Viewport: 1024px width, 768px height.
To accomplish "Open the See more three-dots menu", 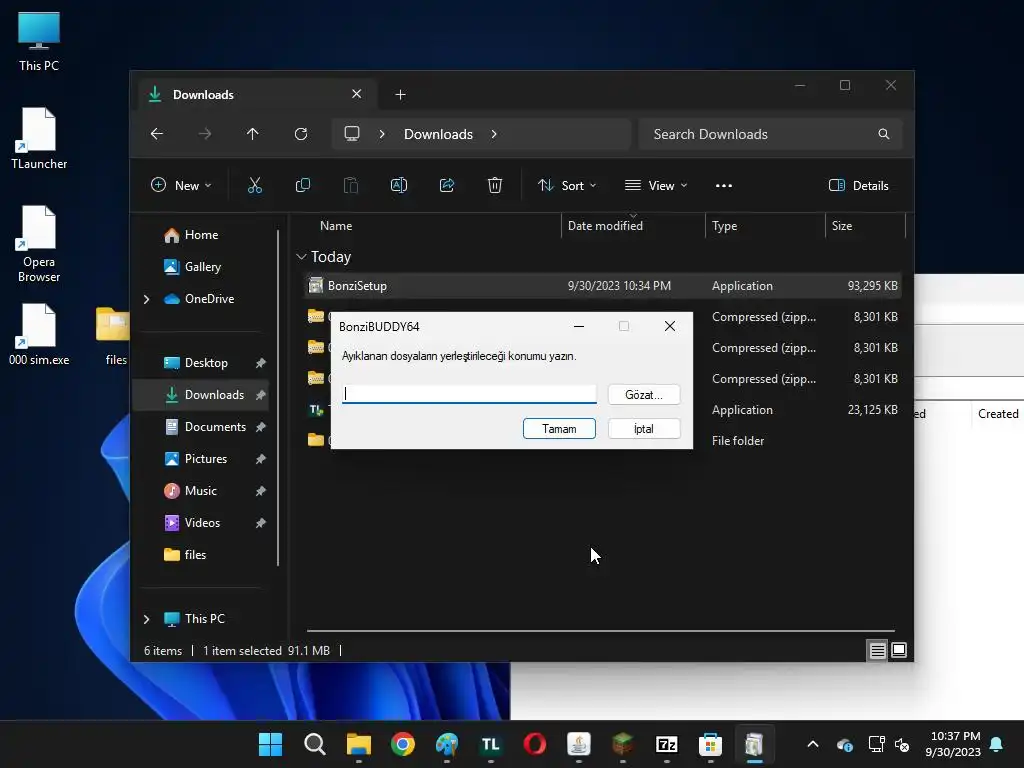I will pyautogui.click(x=724, y=185).
